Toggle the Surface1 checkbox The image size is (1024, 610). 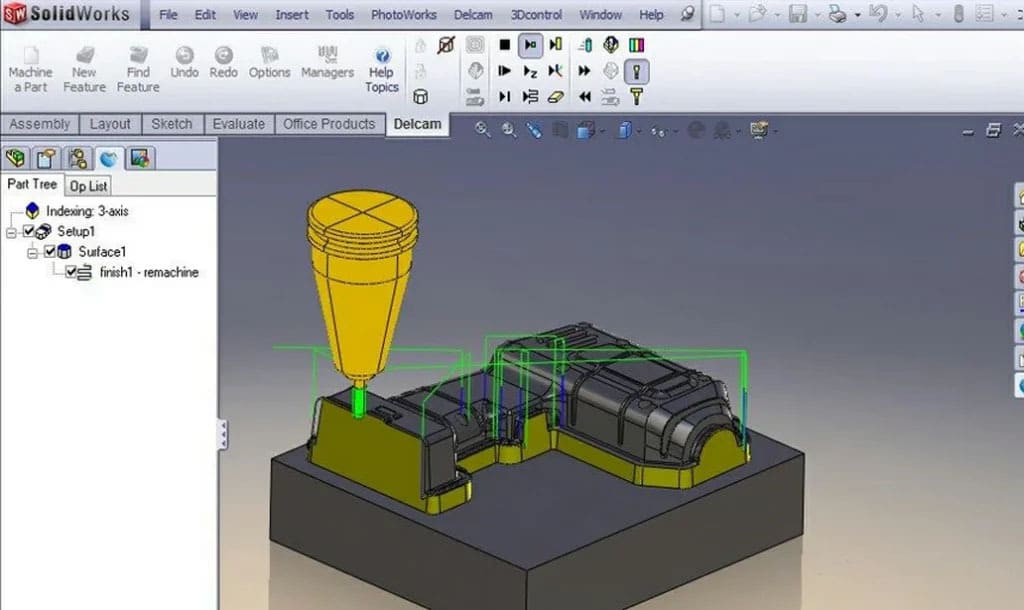pyautogui.click(x=50, y=252)
